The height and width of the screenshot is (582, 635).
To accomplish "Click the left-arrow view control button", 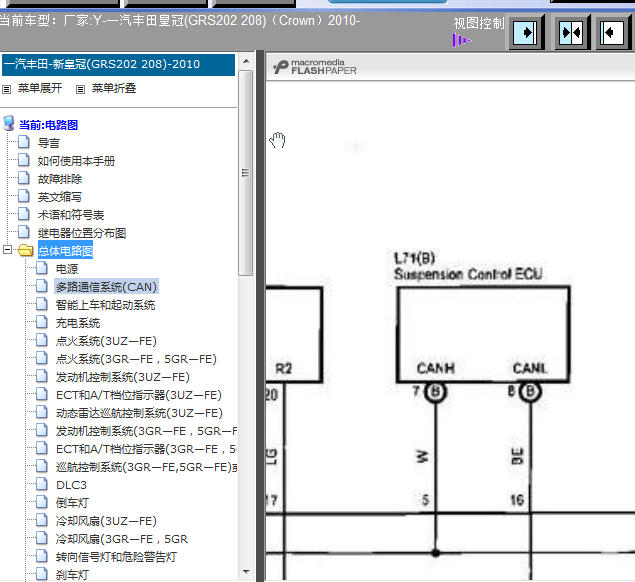I will coord(612,32).
